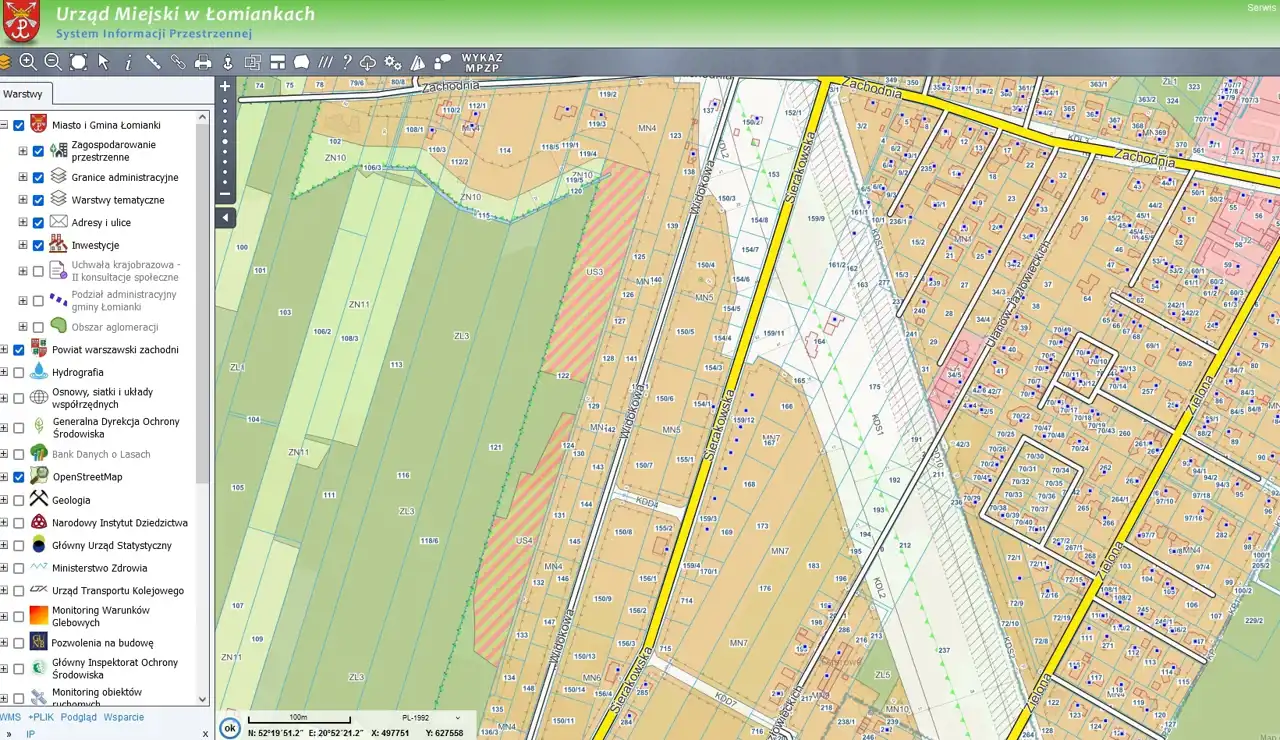
Task: Open the settings gears icon
Action: point(393,62)
